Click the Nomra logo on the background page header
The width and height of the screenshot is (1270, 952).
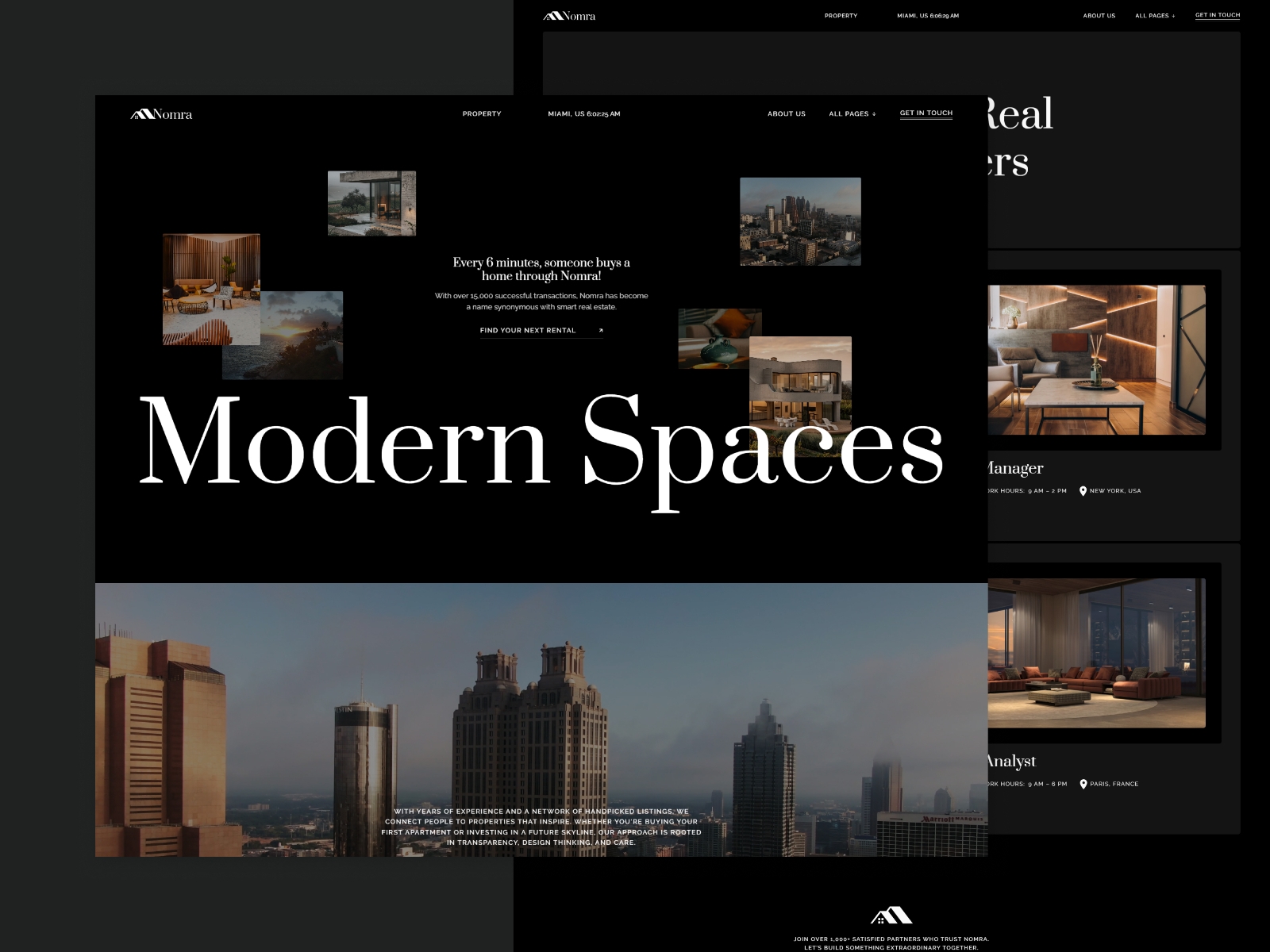click(569, 16)
